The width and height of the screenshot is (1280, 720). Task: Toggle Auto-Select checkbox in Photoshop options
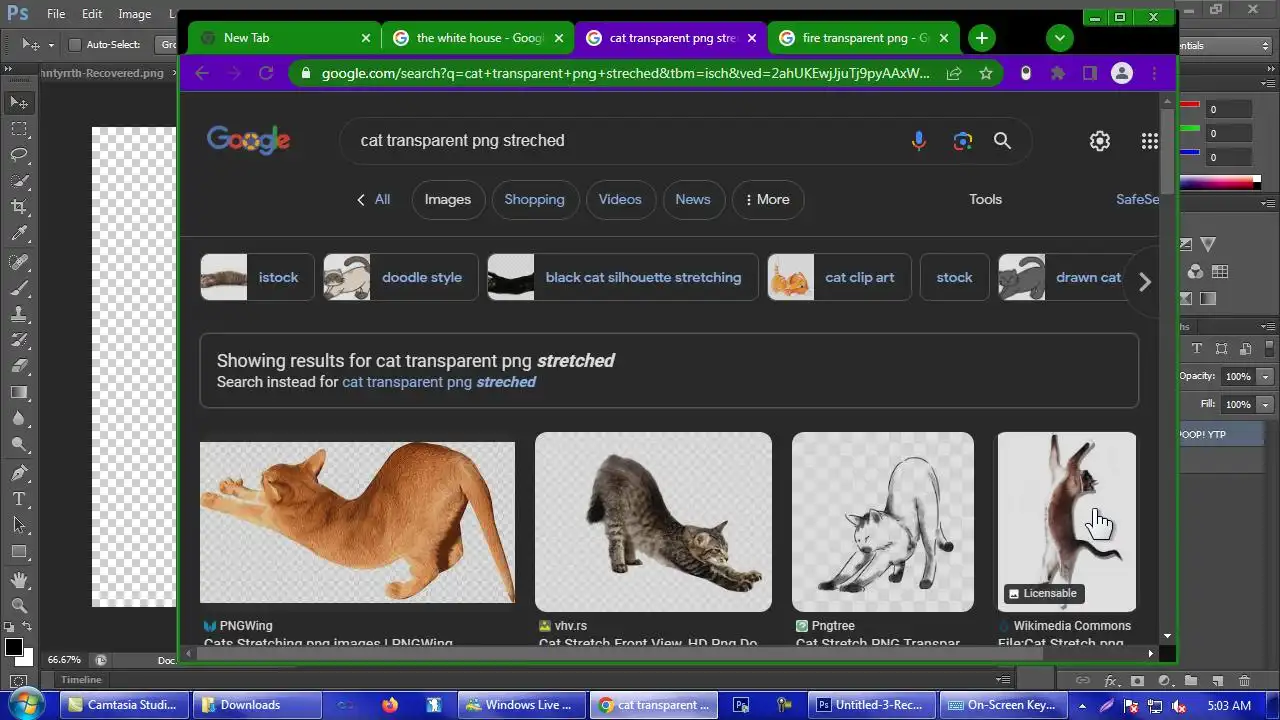coord(74,45)
